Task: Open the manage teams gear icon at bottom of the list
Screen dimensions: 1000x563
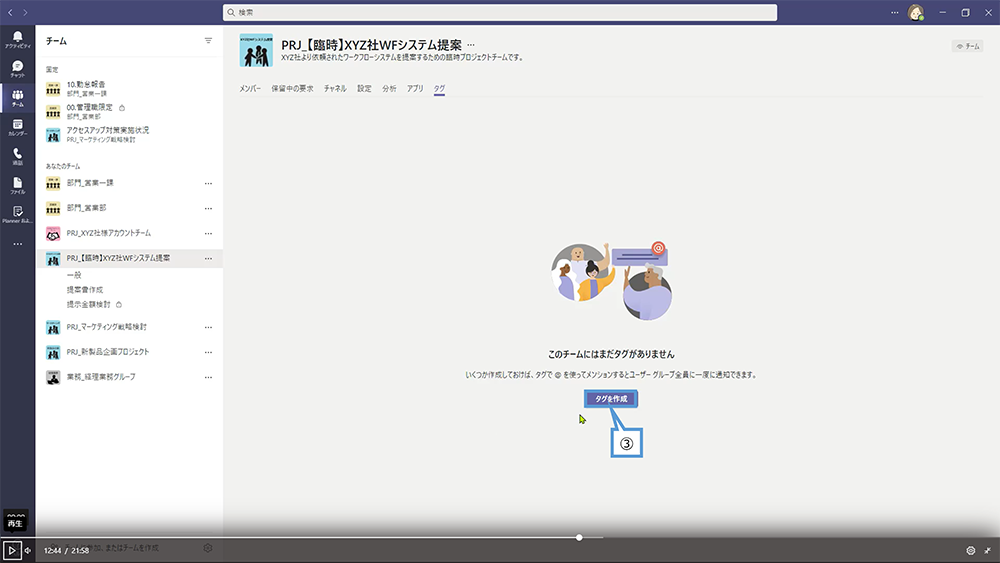Action: point(207,548)
